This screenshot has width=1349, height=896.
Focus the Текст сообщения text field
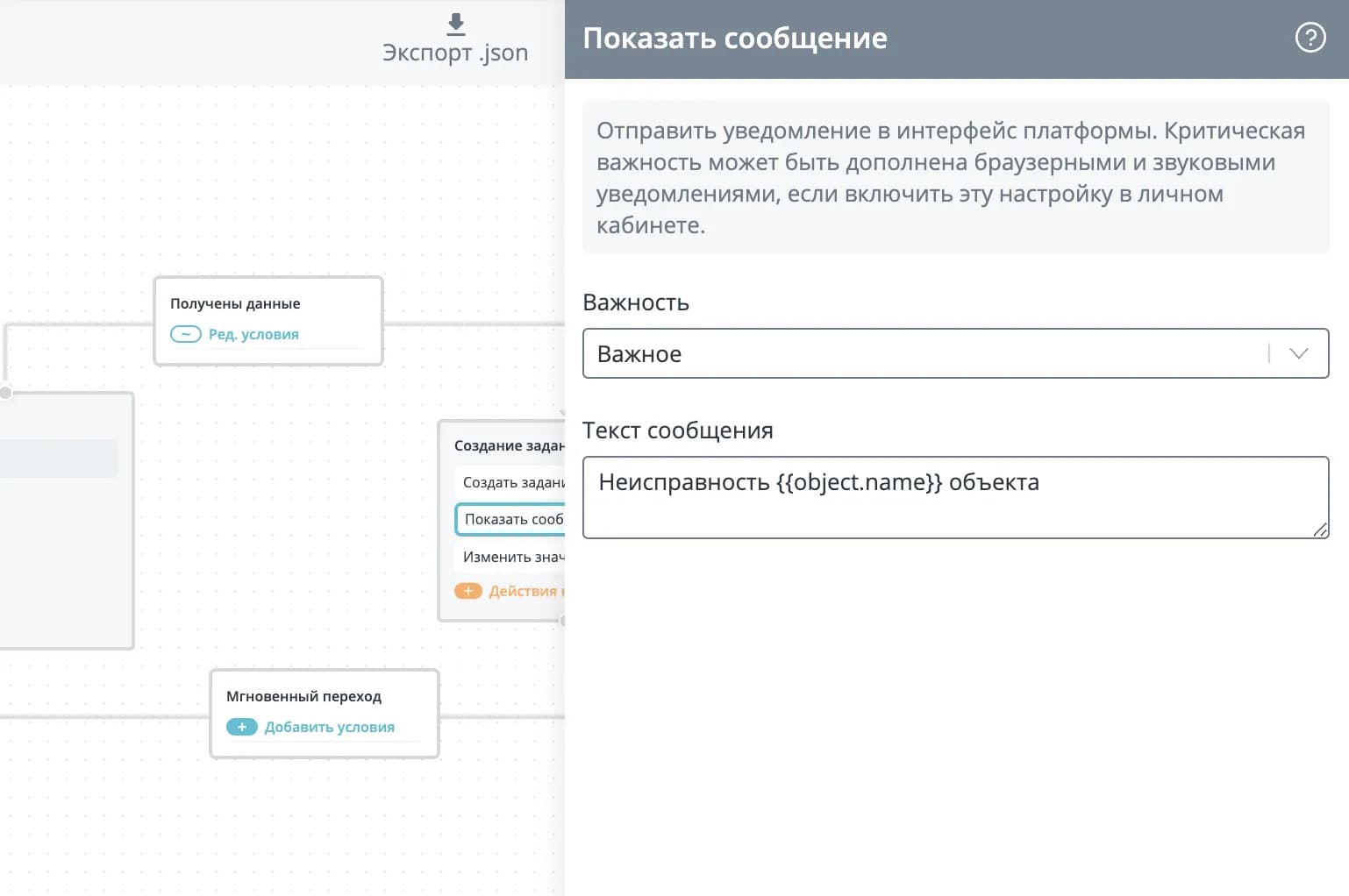click(956, 497)
